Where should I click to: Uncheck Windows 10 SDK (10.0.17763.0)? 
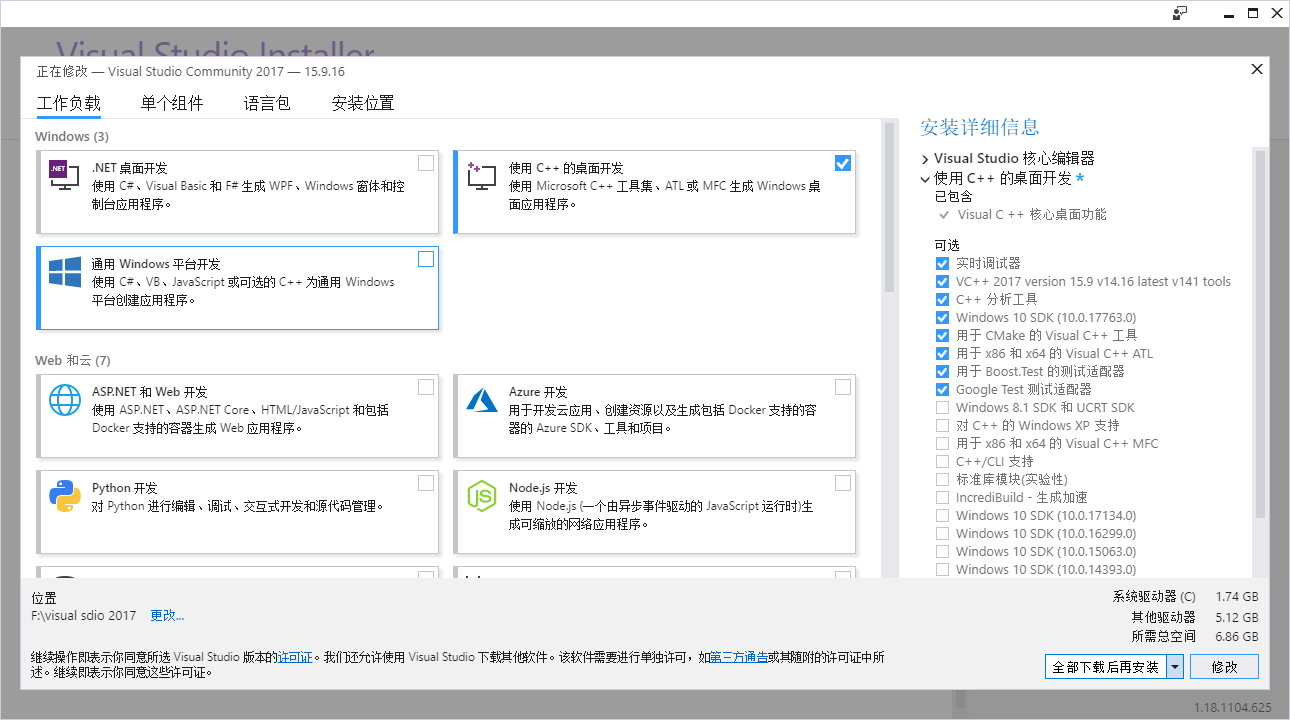pos(942,317)
